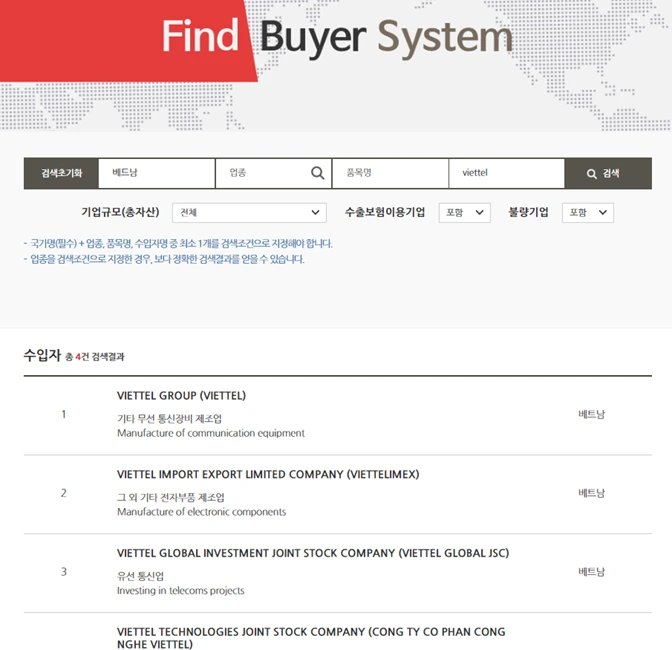Viewport: 672px width, 650px height.
Task: Click the country input showing 베트남
Action: click(x=156, y=173)
